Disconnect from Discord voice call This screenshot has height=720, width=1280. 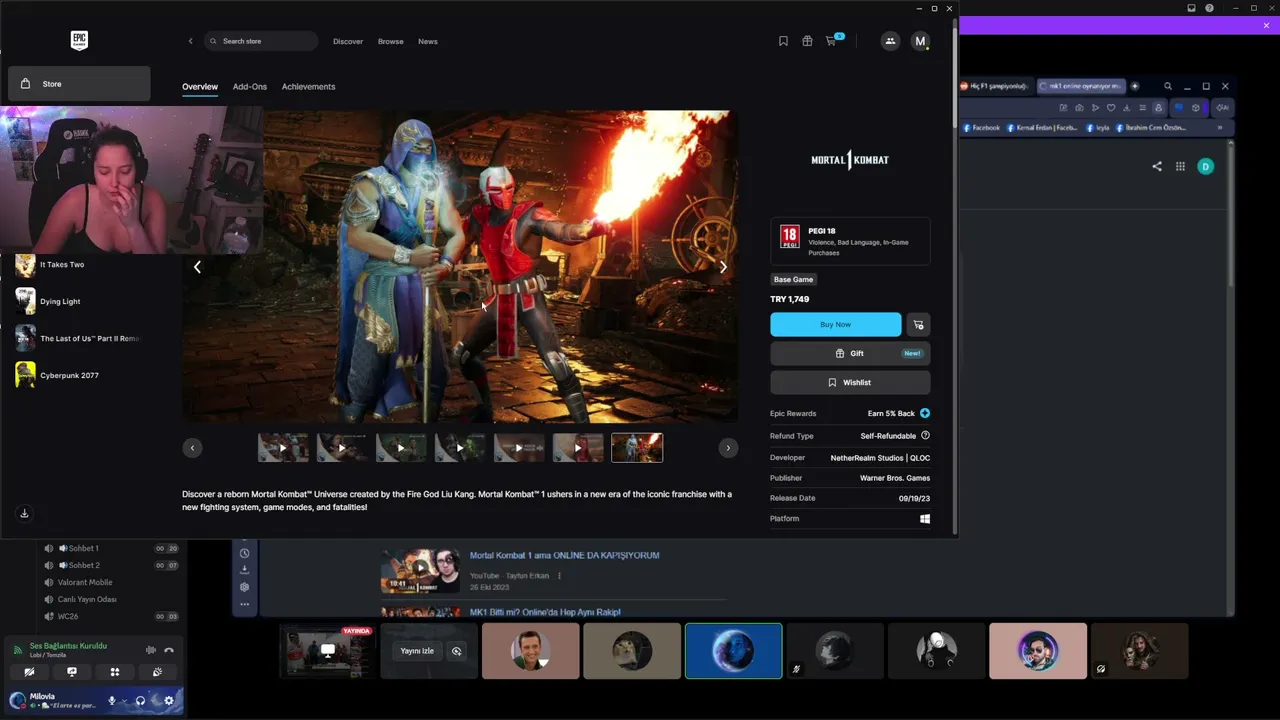[169, 650]
